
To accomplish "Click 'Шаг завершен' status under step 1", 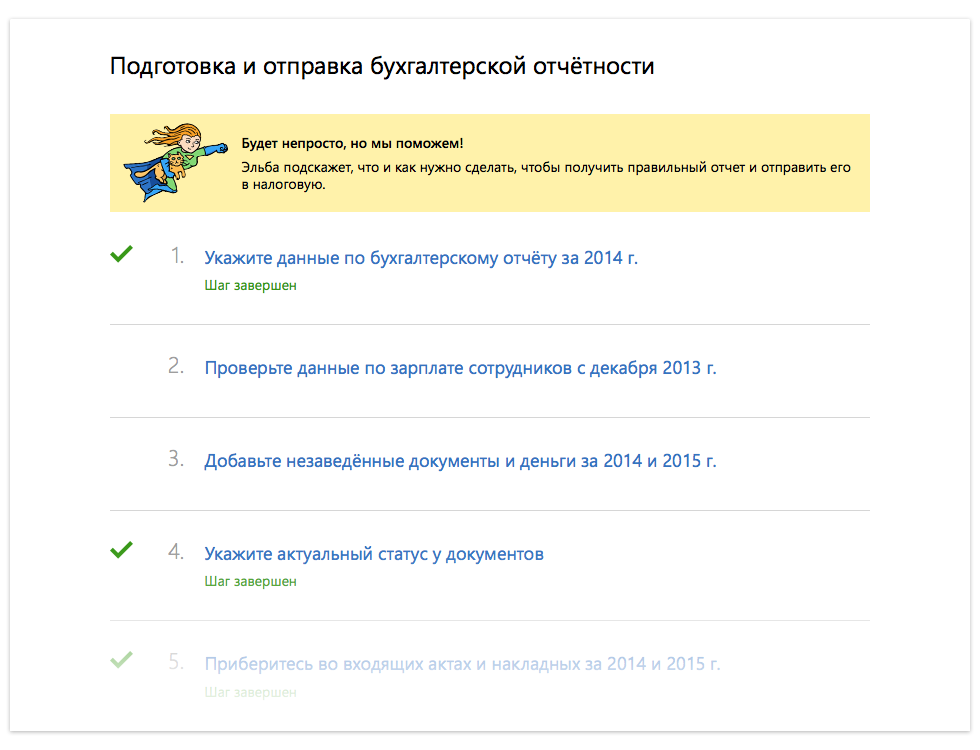I will click(250, 286).
